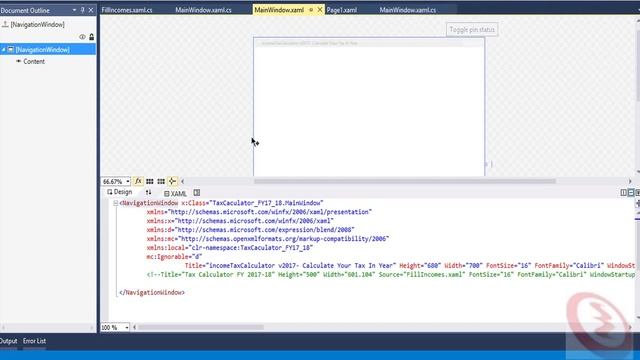This screenshot has height=360, width=640.
Task: Switch to FillIncomes.xaml.cs tab
Action: click(x=127, y=10)
